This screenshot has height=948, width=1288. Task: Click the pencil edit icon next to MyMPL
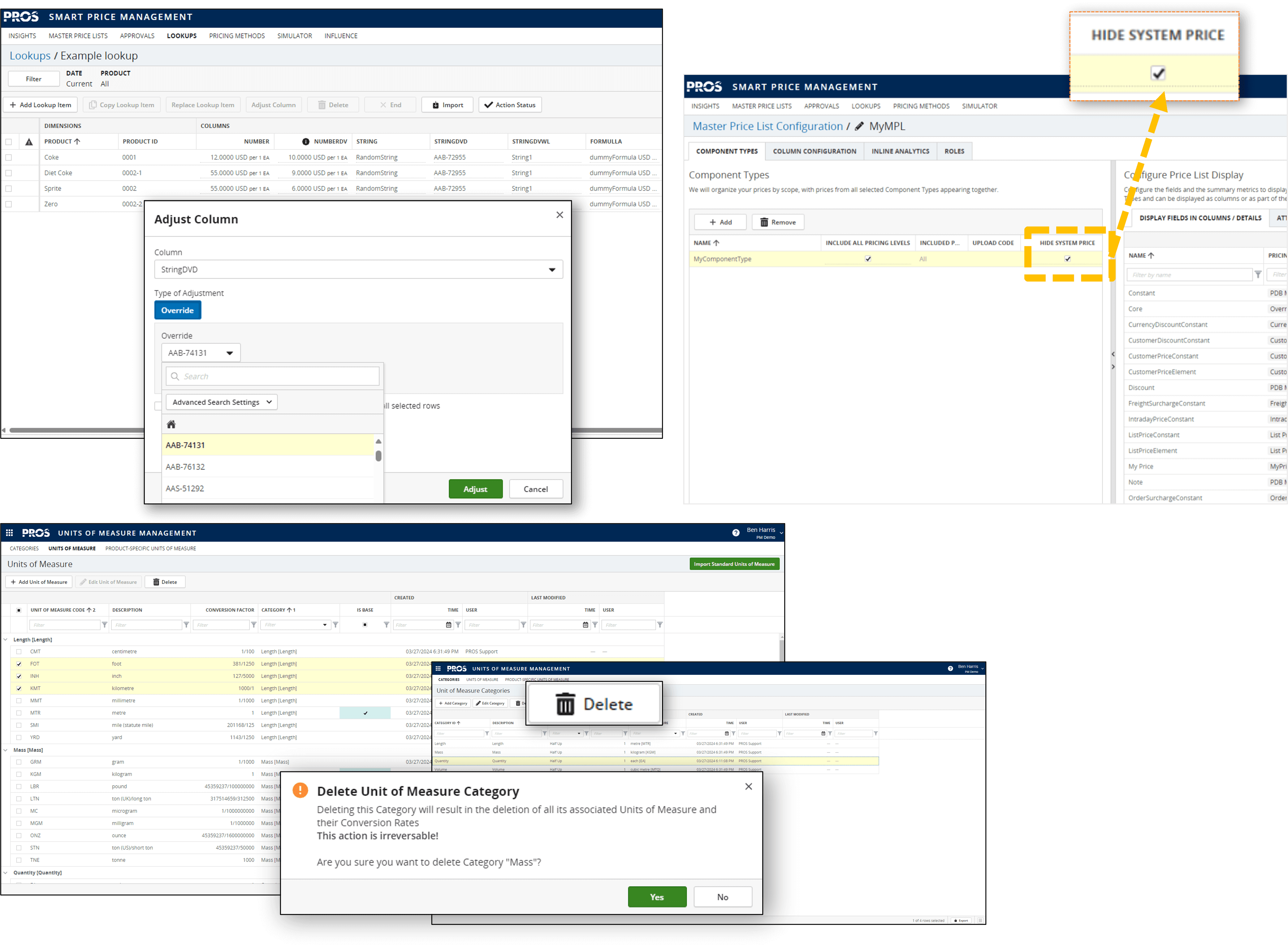click(859, 126)
